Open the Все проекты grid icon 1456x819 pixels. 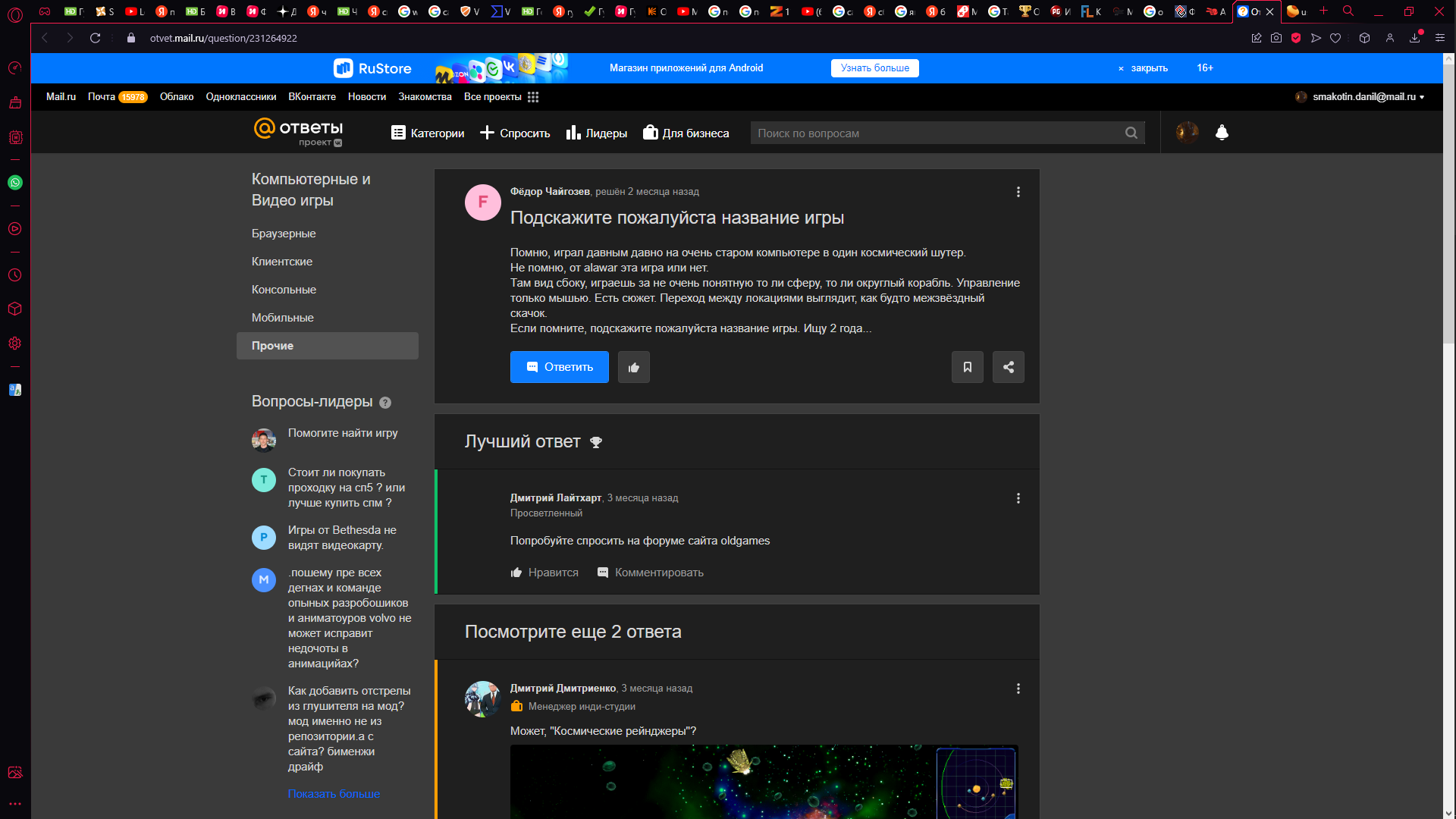pos(533,97)
